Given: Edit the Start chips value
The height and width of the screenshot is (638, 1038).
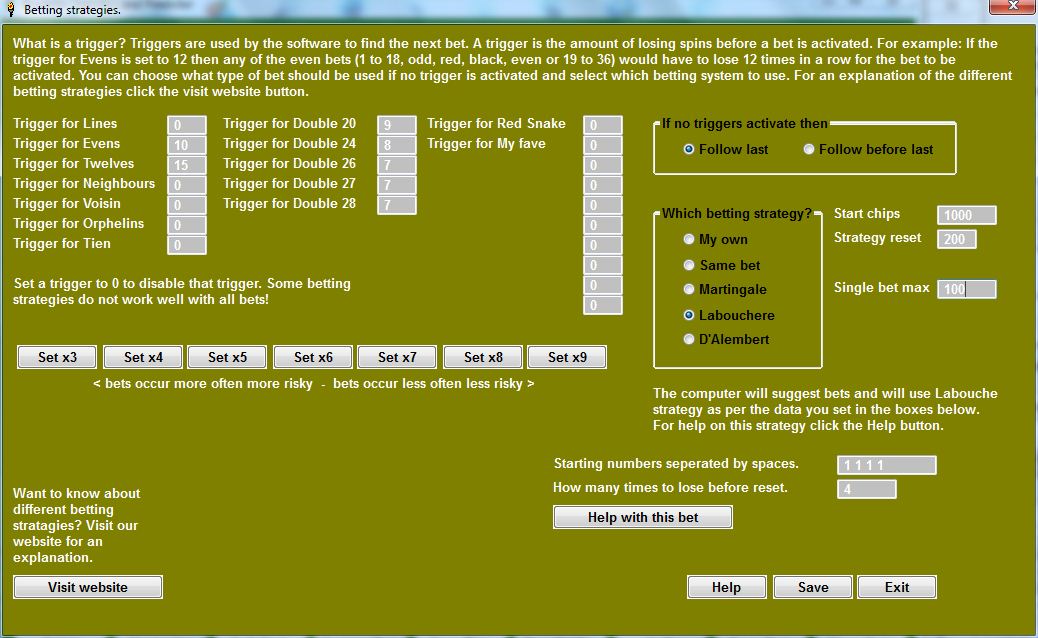Looking at the screenshot, I should pos(965,214).
